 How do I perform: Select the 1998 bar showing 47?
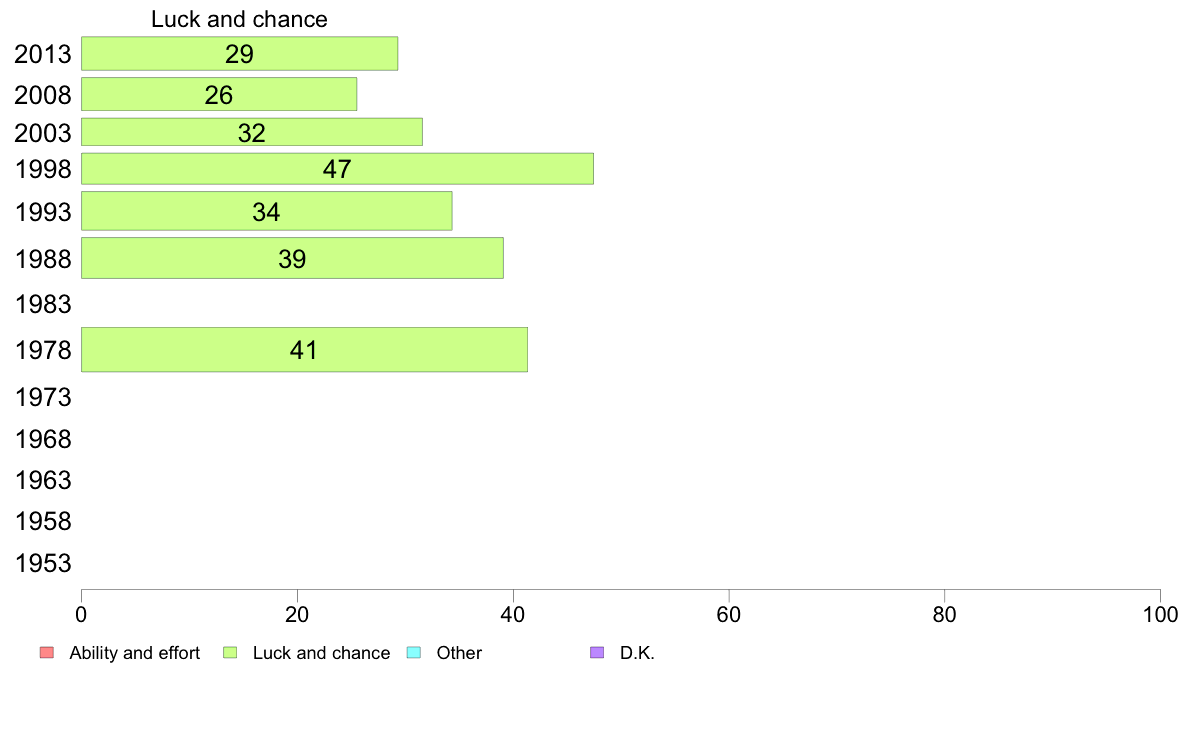(x=337, y=168)
